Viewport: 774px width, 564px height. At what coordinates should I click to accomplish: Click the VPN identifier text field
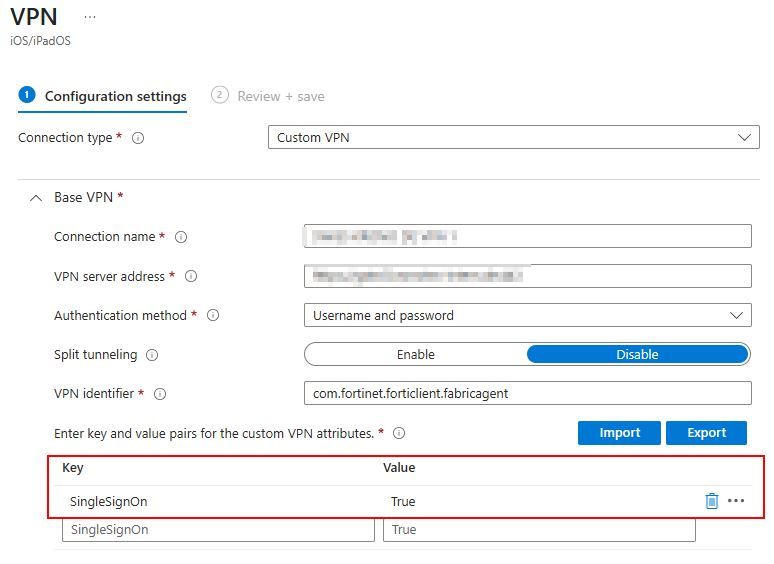tap(527, 394)
